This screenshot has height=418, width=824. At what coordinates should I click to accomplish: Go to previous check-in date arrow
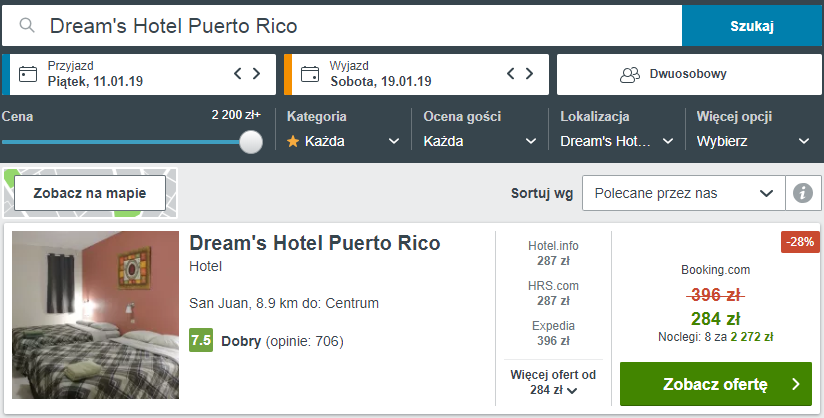(x=238, y=73)
